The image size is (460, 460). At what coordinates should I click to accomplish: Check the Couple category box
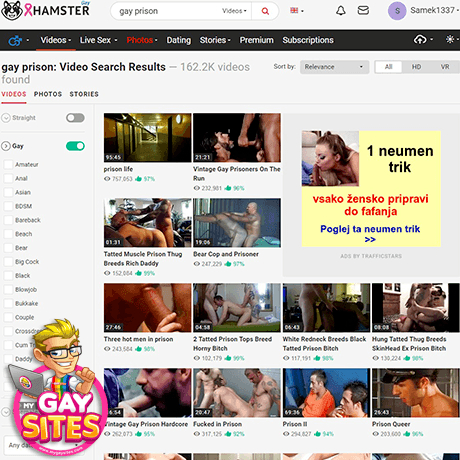coord(8,317)
